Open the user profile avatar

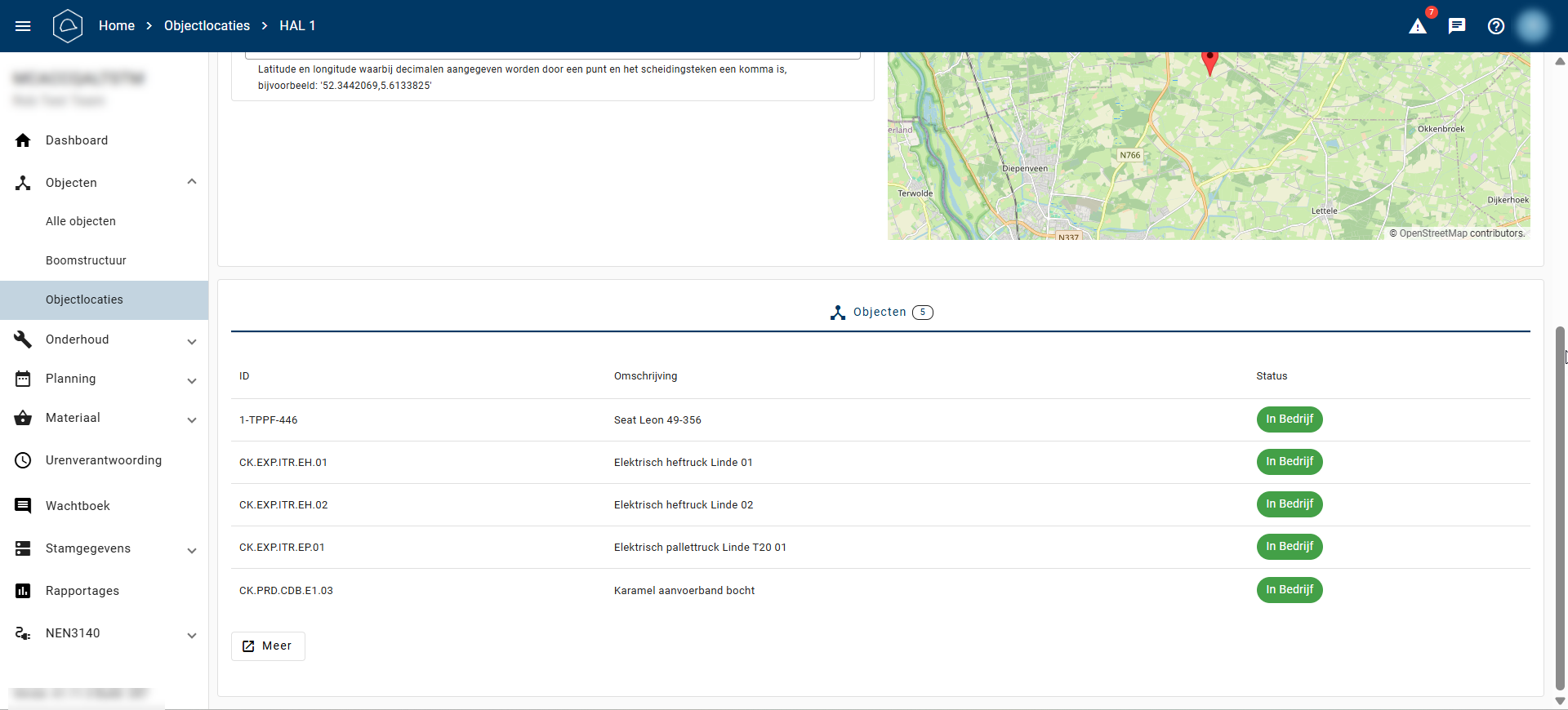[x=1533, y=26]
